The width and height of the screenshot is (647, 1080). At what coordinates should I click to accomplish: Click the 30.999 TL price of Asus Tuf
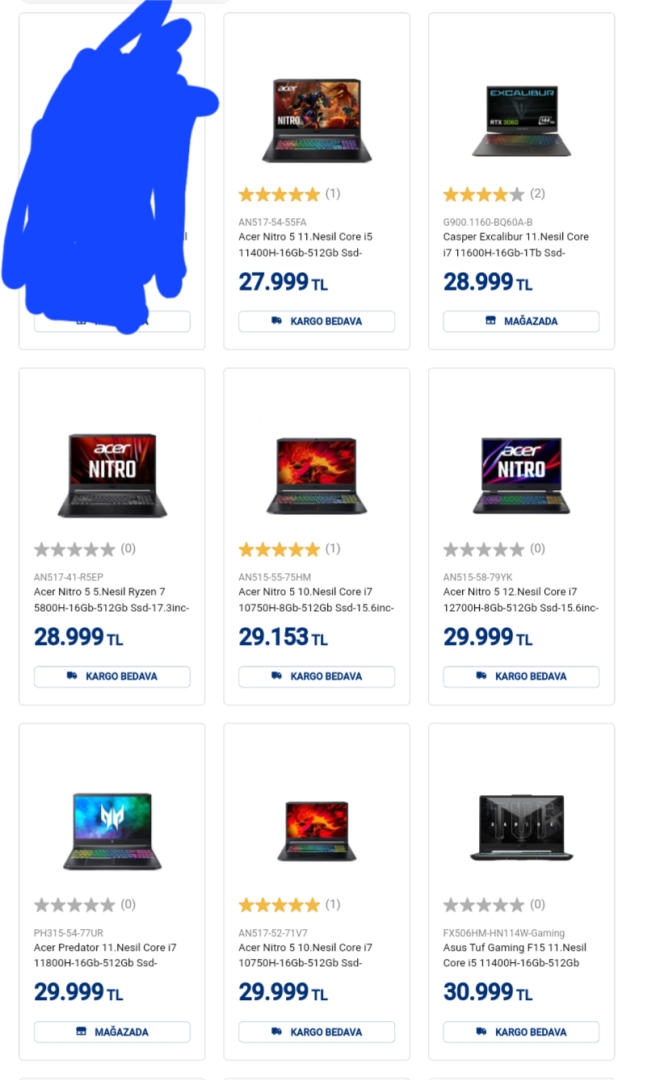(488, 992)
